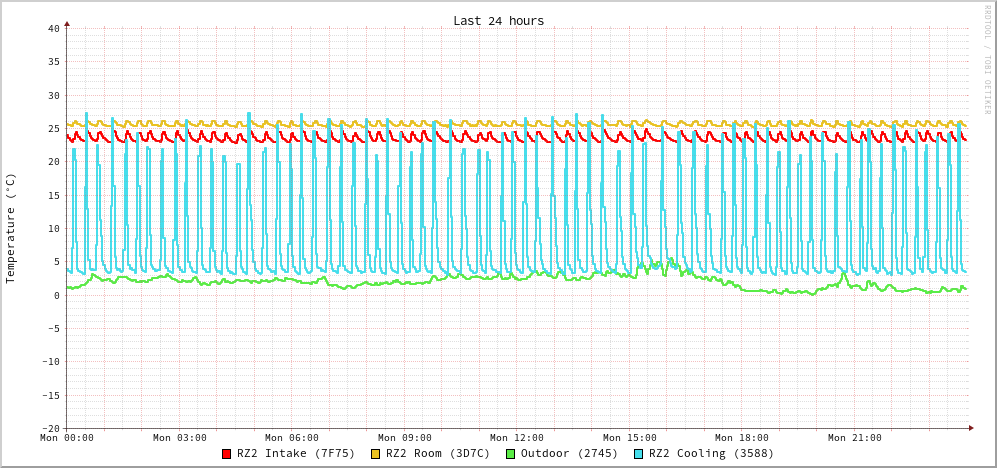Click the "Mon 00:00" time axis label

(x=67, y=438)
